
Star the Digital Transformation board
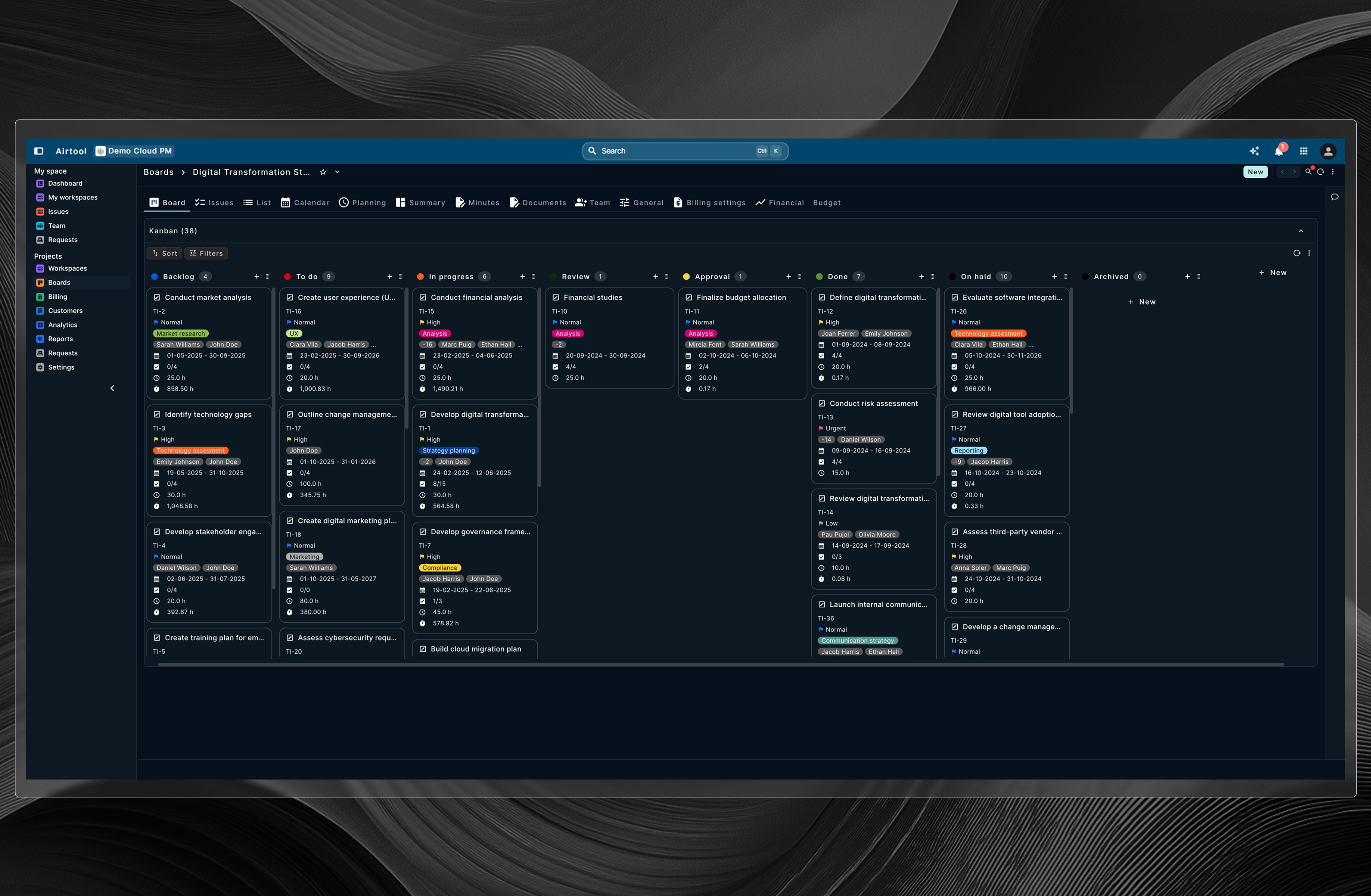[323, 172]
